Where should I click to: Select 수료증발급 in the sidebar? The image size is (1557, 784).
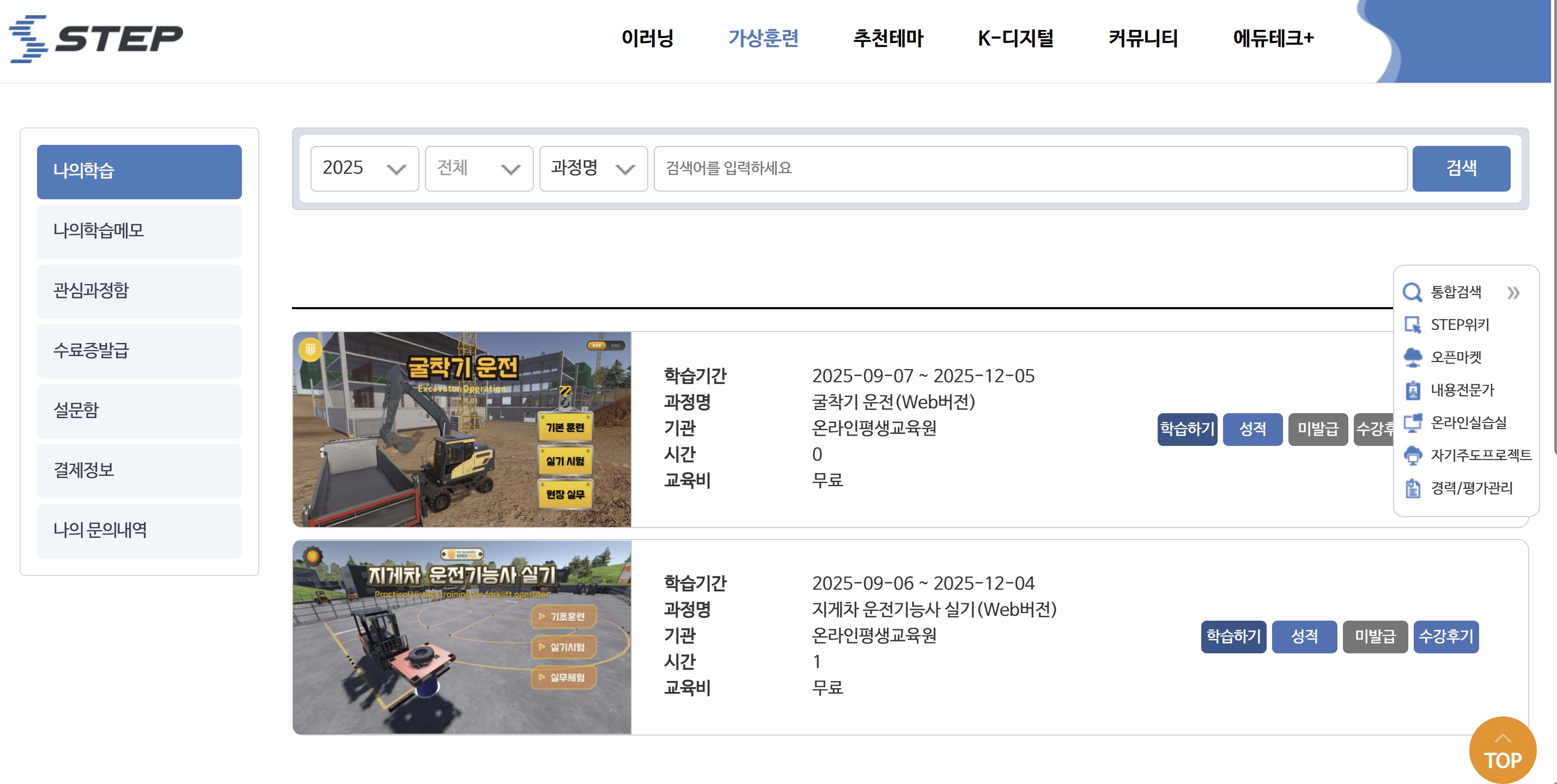[139, 351]
